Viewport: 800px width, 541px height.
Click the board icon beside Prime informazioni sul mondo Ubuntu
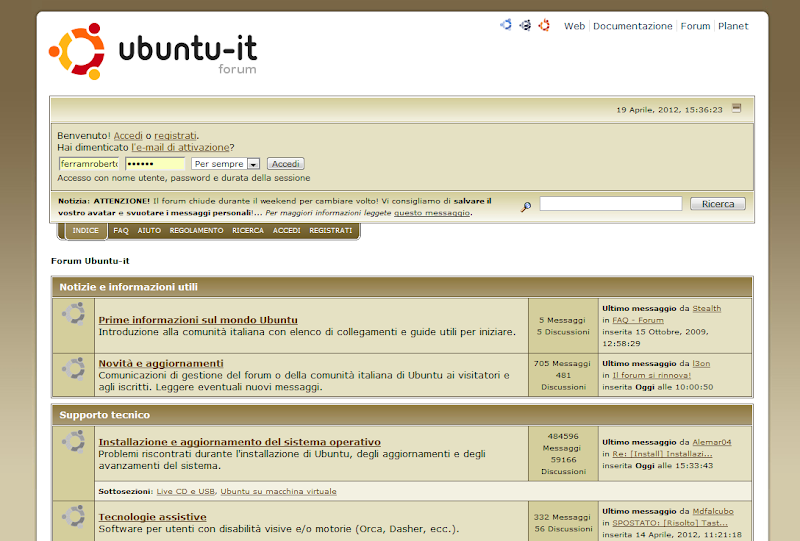point(73,315)
